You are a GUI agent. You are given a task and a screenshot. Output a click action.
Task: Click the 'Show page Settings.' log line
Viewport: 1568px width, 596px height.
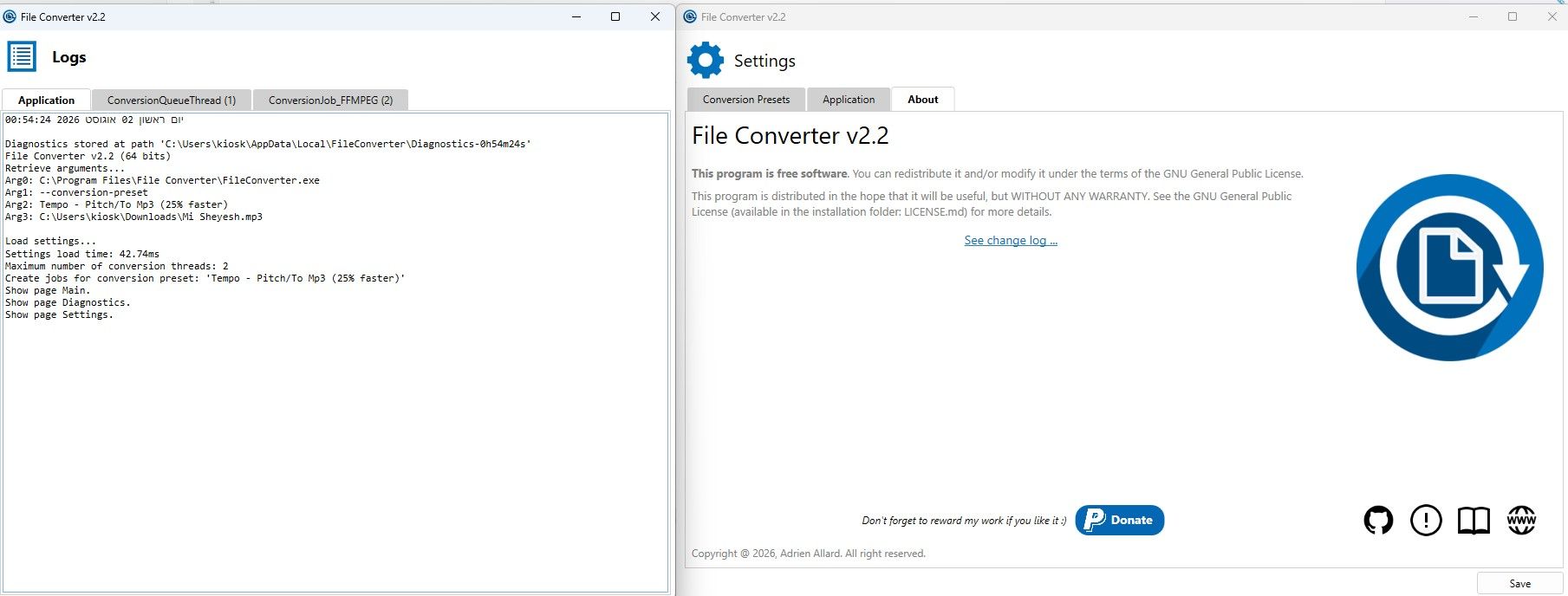(59, 314)
